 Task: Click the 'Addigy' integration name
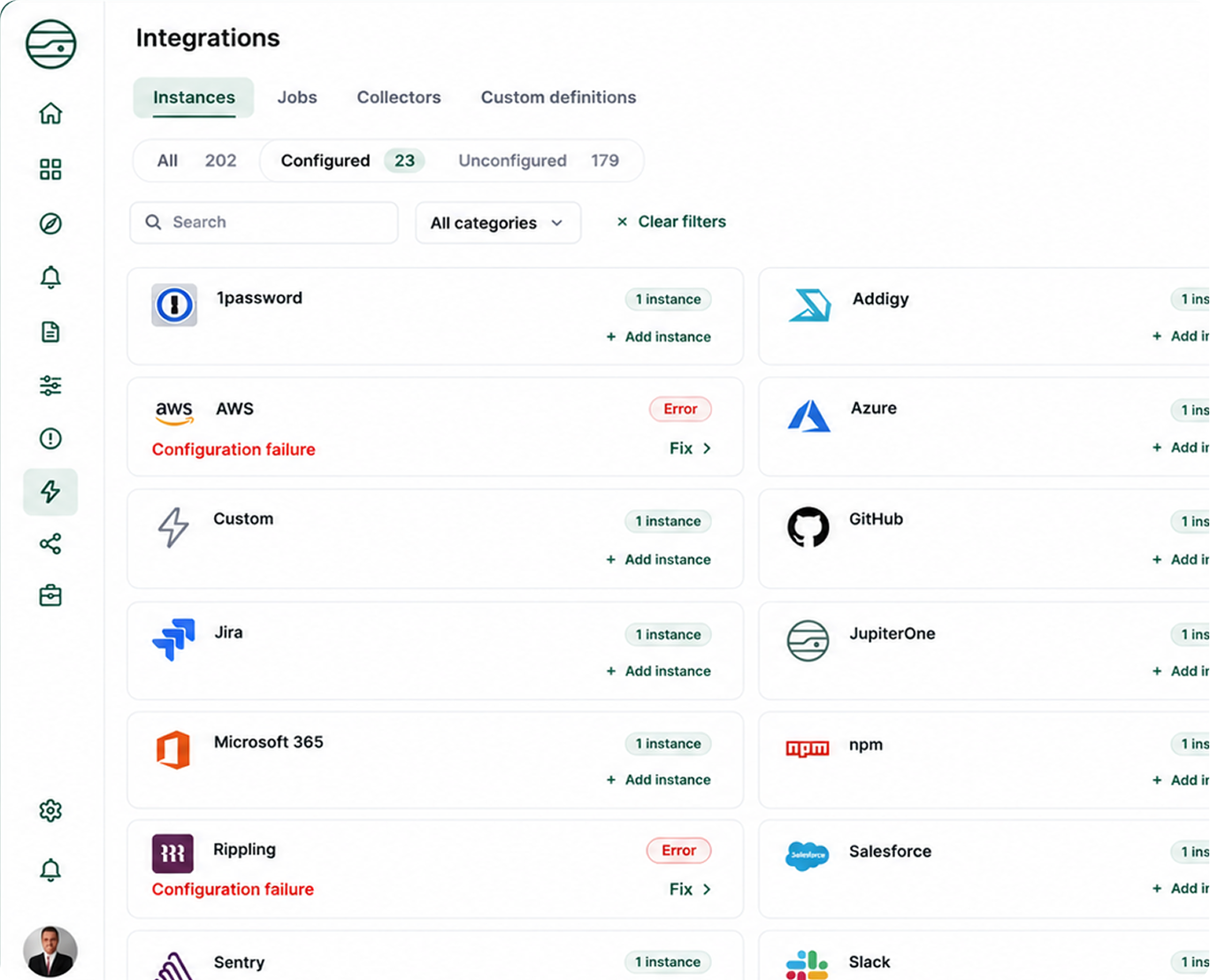[x=881, y=299]
